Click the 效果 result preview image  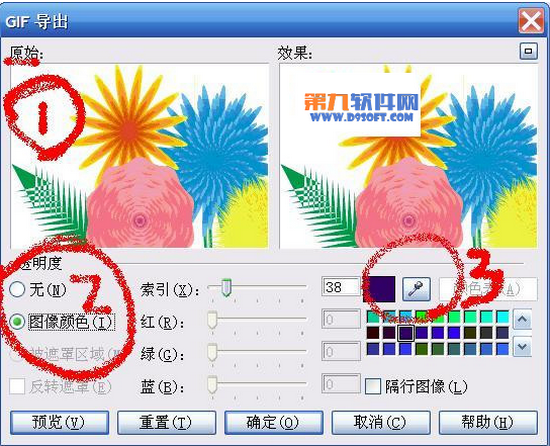point(409,156)
